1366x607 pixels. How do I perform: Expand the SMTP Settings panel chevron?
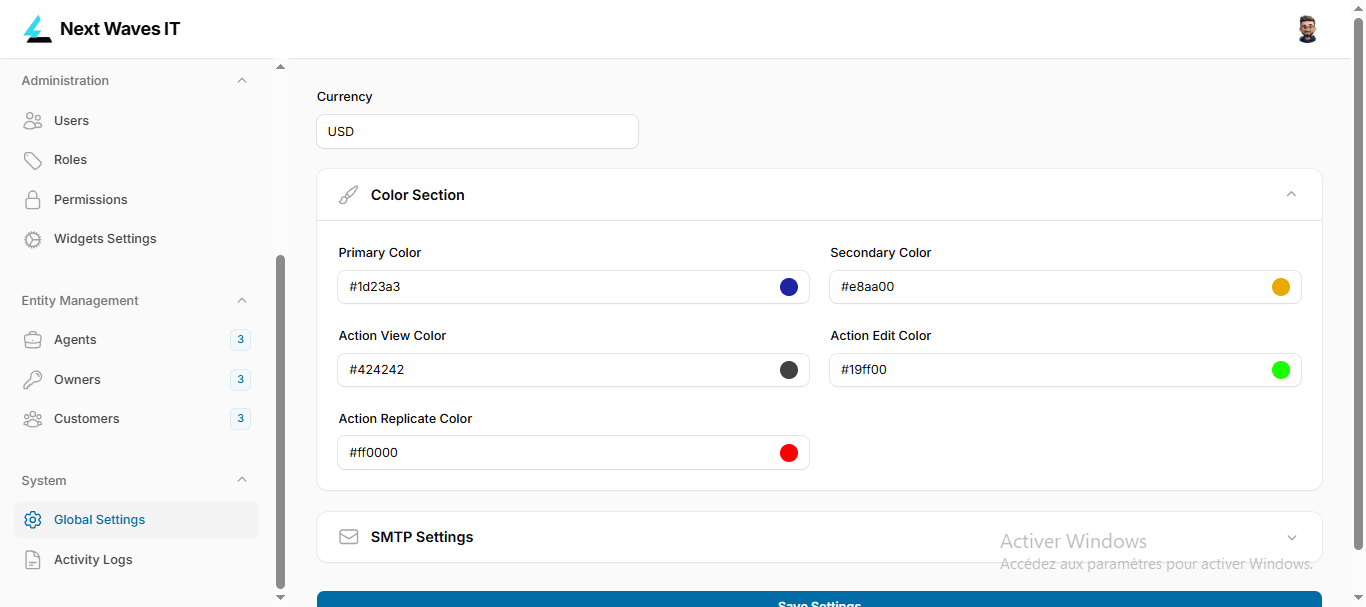click(x=1291, y=537)
